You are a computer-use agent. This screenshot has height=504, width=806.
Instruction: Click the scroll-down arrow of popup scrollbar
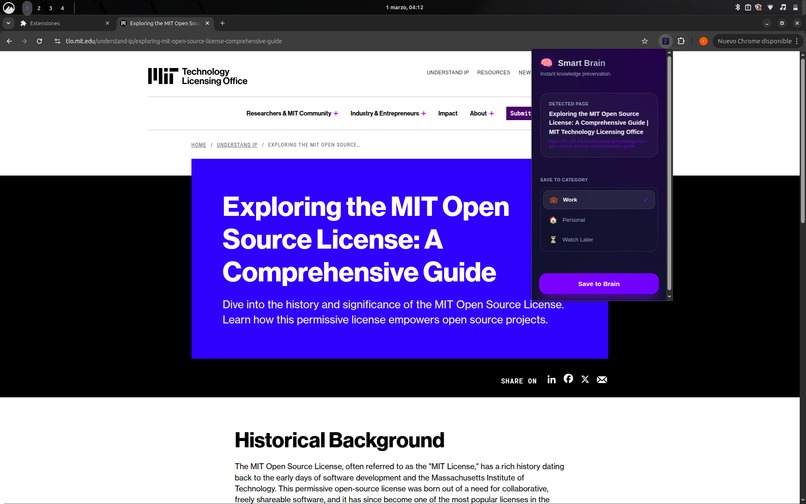click(669, 297)
